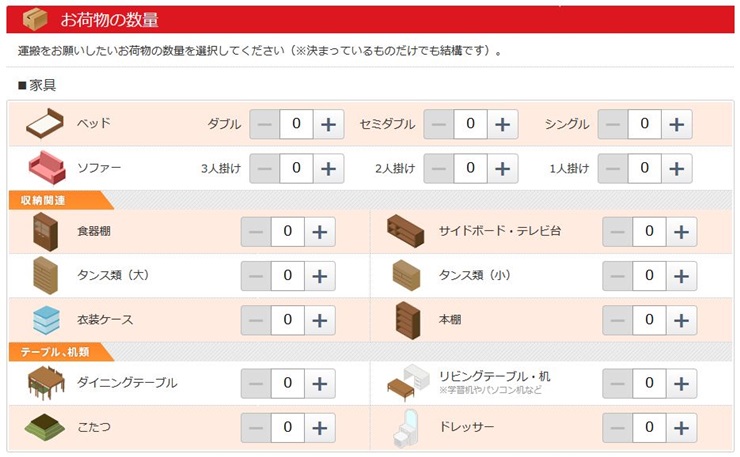The width and height of the screenshot is (740, 457).
Task: Add one タンス類（大）with plus button
Action: (x=320, y=276)
